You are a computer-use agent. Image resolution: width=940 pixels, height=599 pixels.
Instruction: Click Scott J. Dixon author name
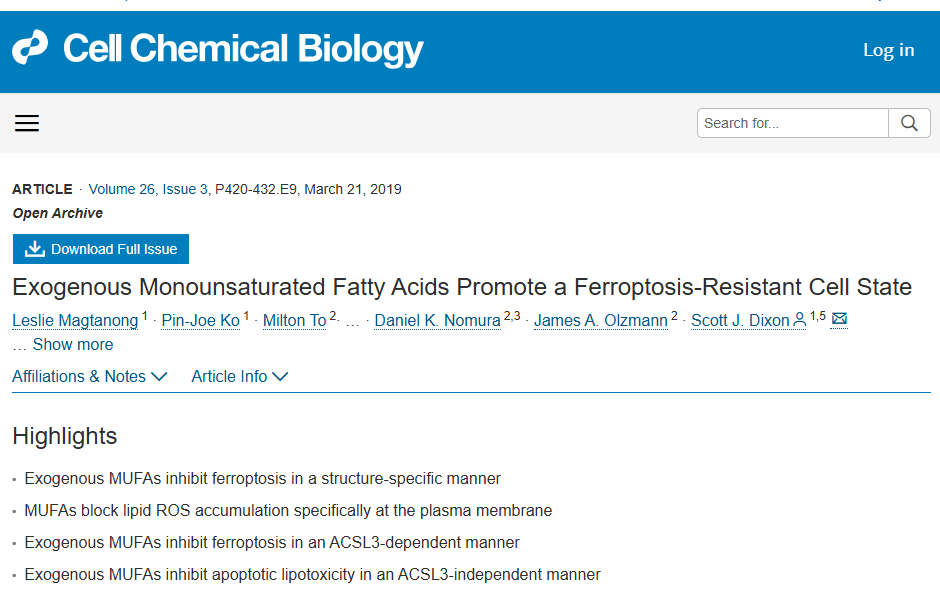[740, 320]
